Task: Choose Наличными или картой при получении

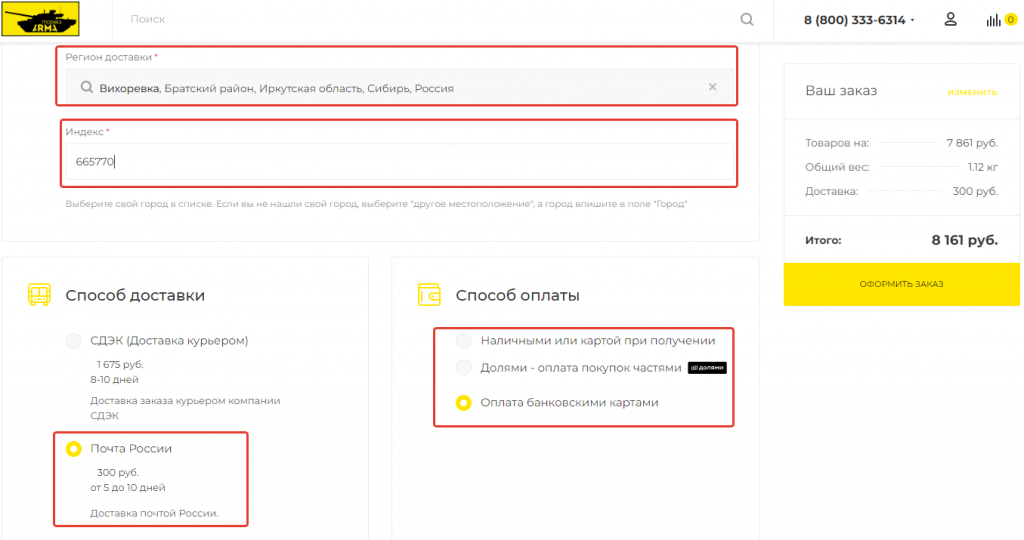Action: coord(463,340)
